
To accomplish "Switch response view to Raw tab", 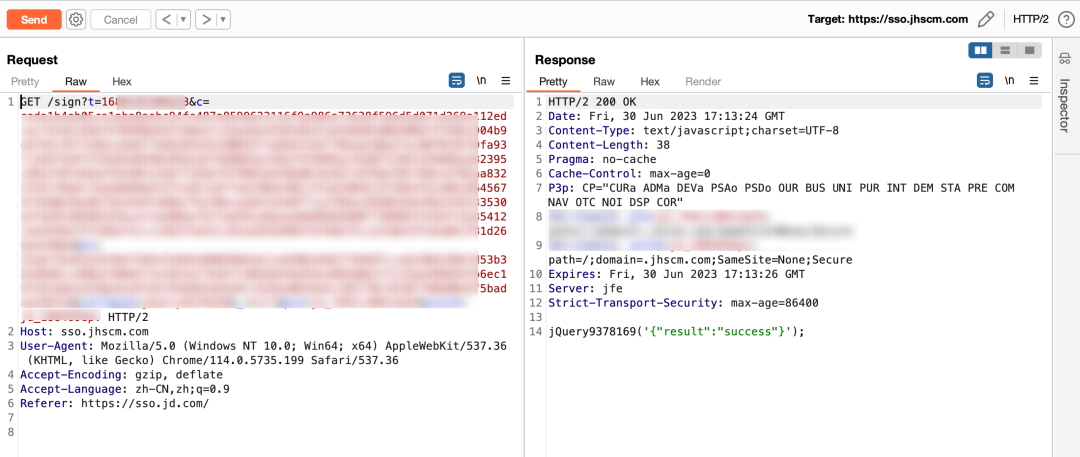I will click(604, 81).
